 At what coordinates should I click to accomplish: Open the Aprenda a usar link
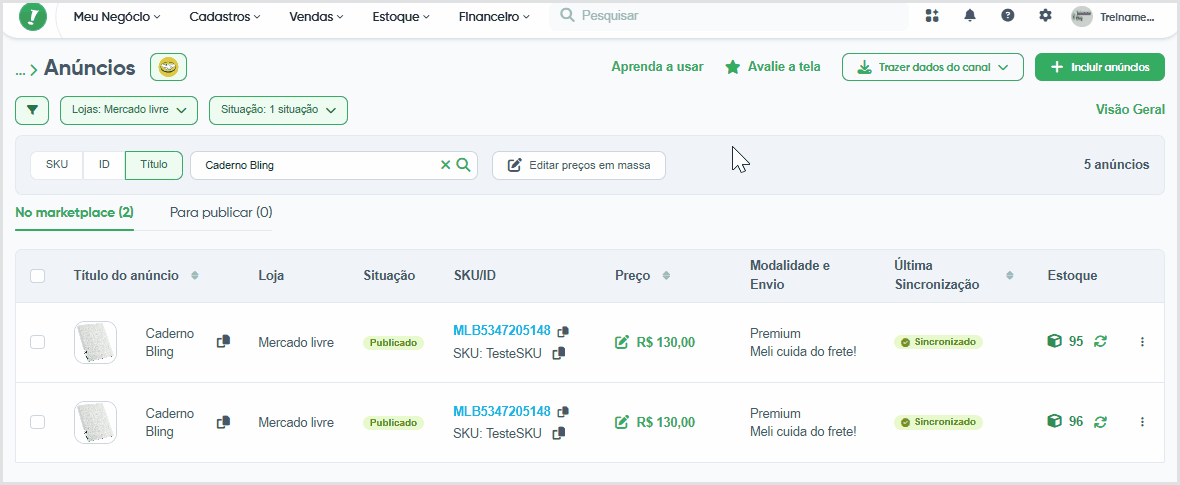click(657, 67)
